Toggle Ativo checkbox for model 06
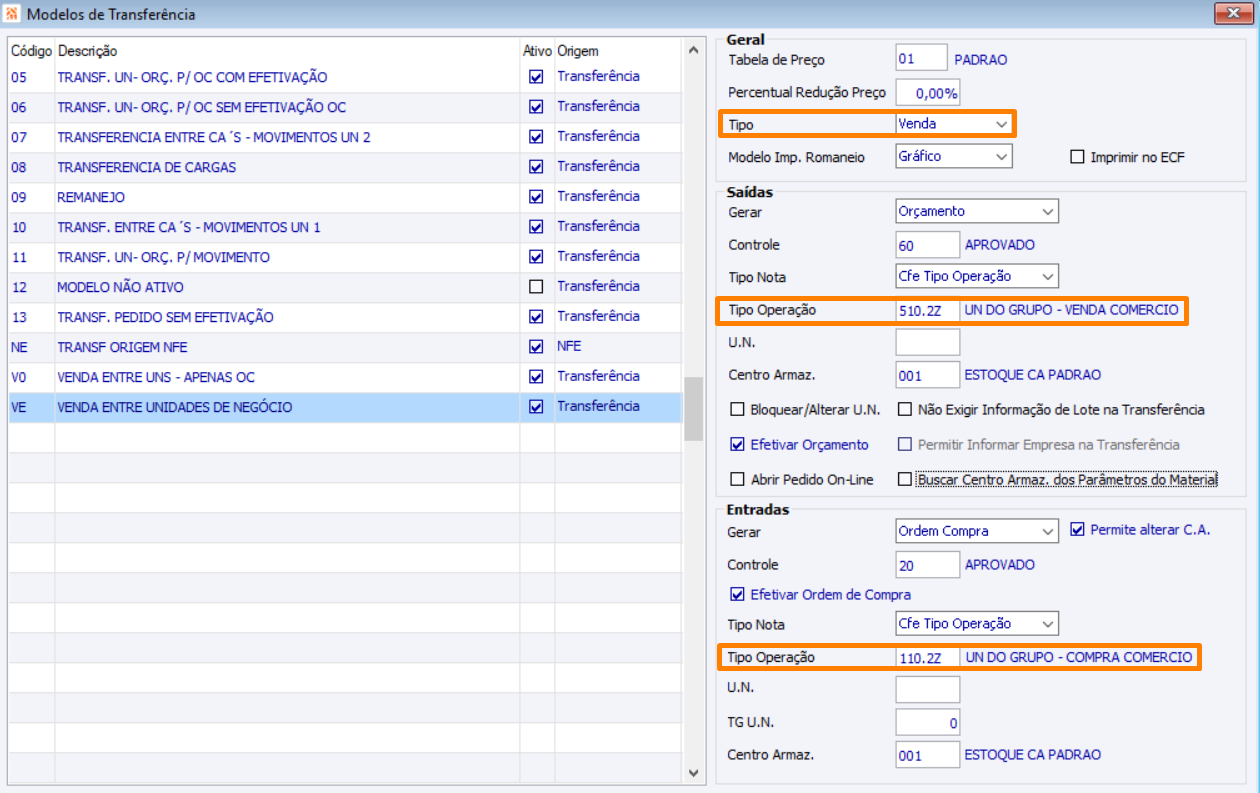The width and height of the screenshot is (1260, 793). [537, 107]
